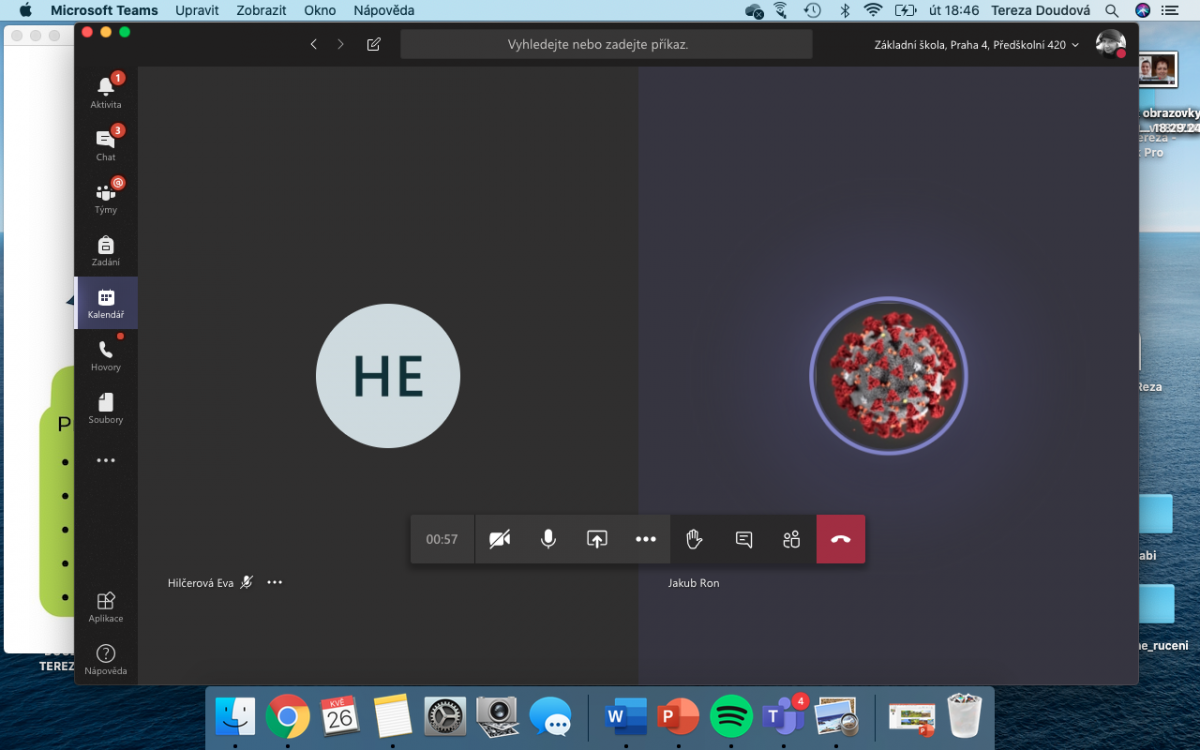Image resolution: width=1200 pixels, height=750 pixels.
Task: Expand the Základní škola organization dropdown
Action: tap(977, 45)
